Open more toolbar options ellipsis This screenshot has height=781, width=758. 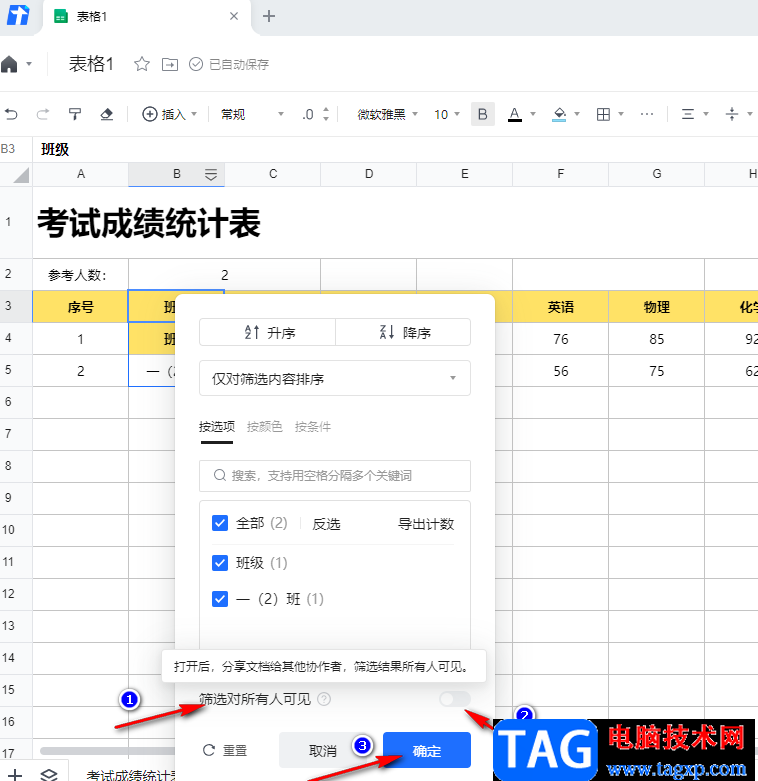tap(647, 115)
